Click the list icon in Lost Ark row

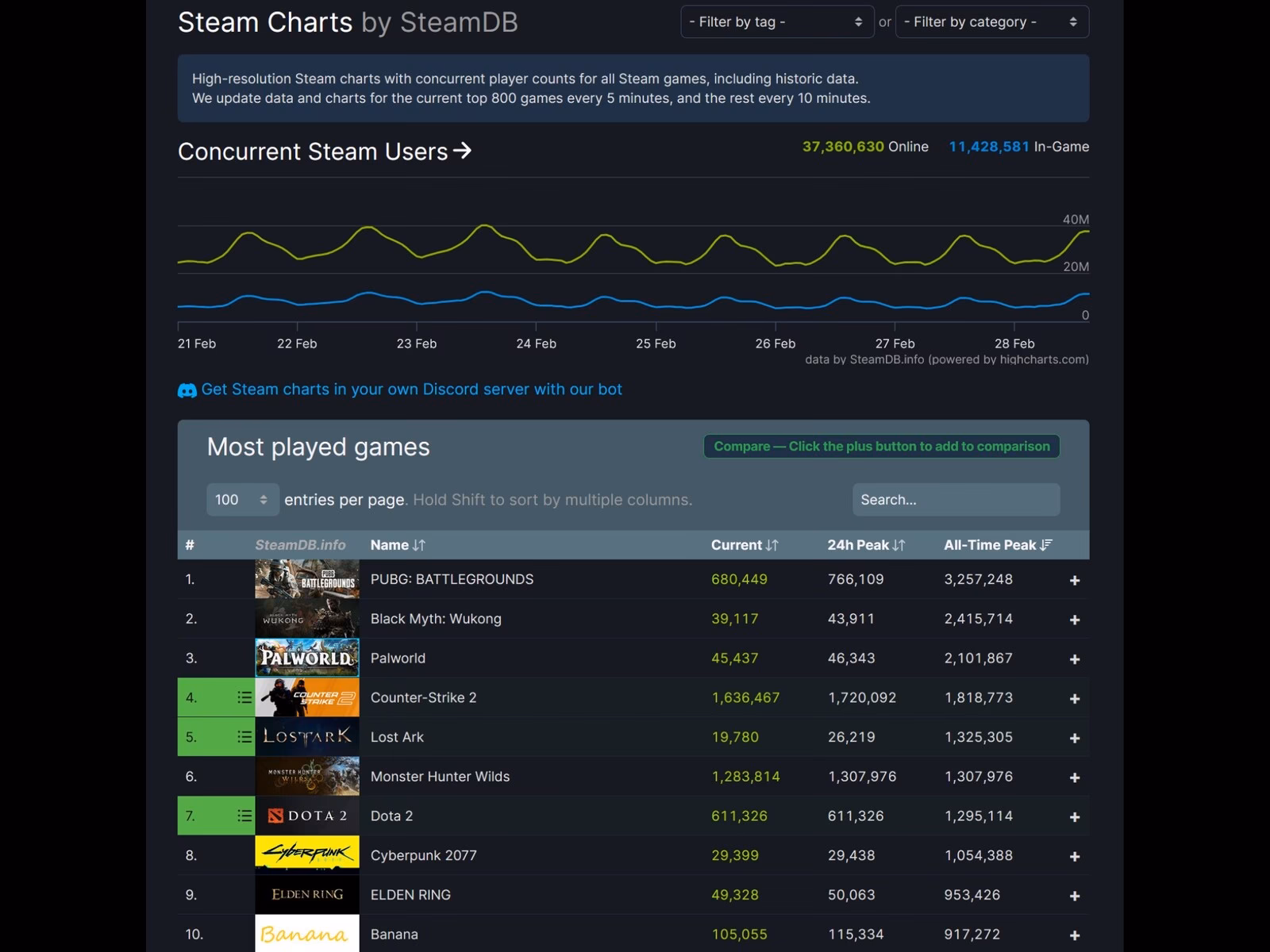[x=244, y=737]
